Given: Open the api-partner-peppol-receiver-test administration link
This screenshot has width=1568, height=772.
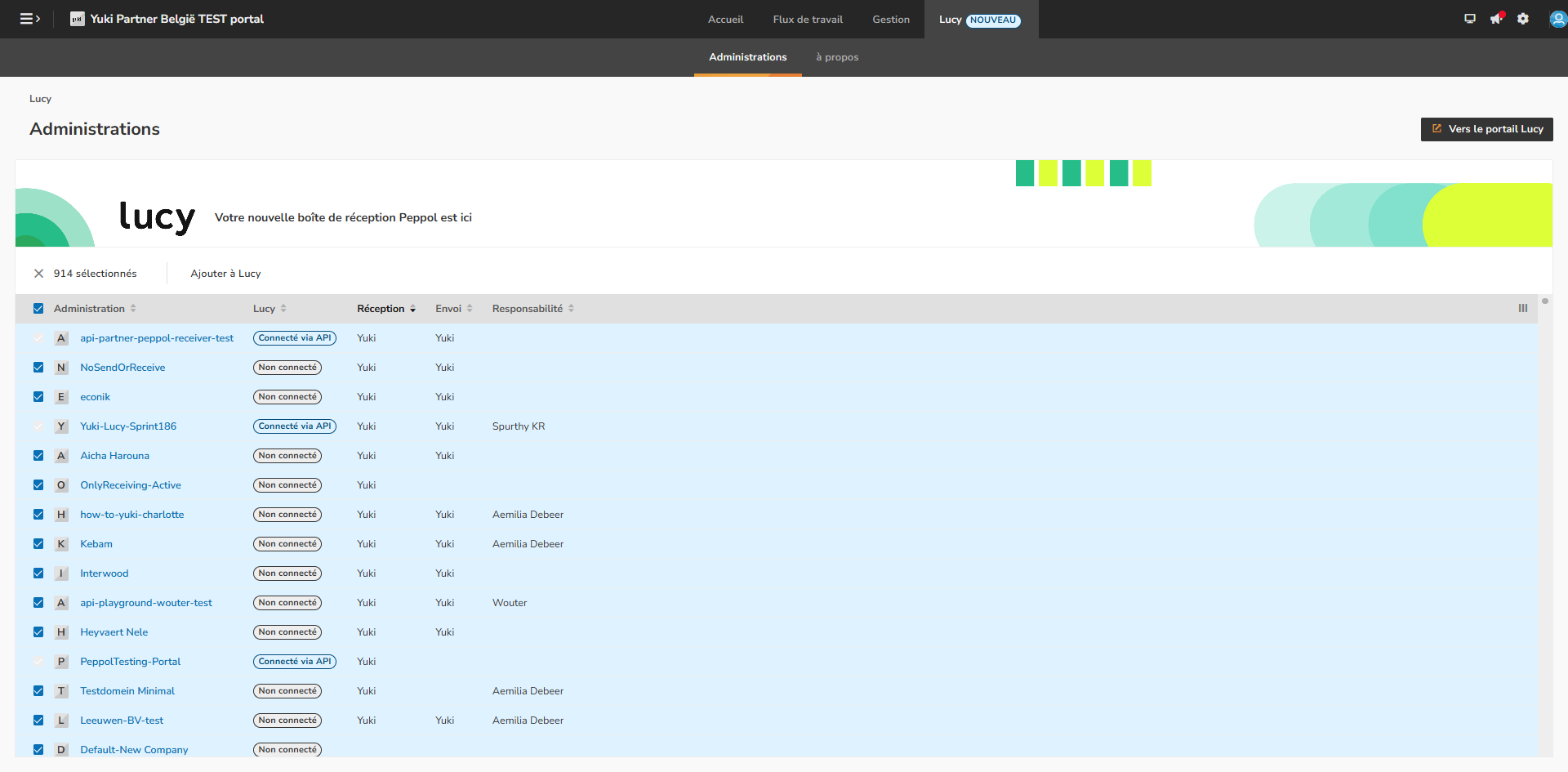Looking at the screenshot, I should pyautogui.click(x=157, y=338).
